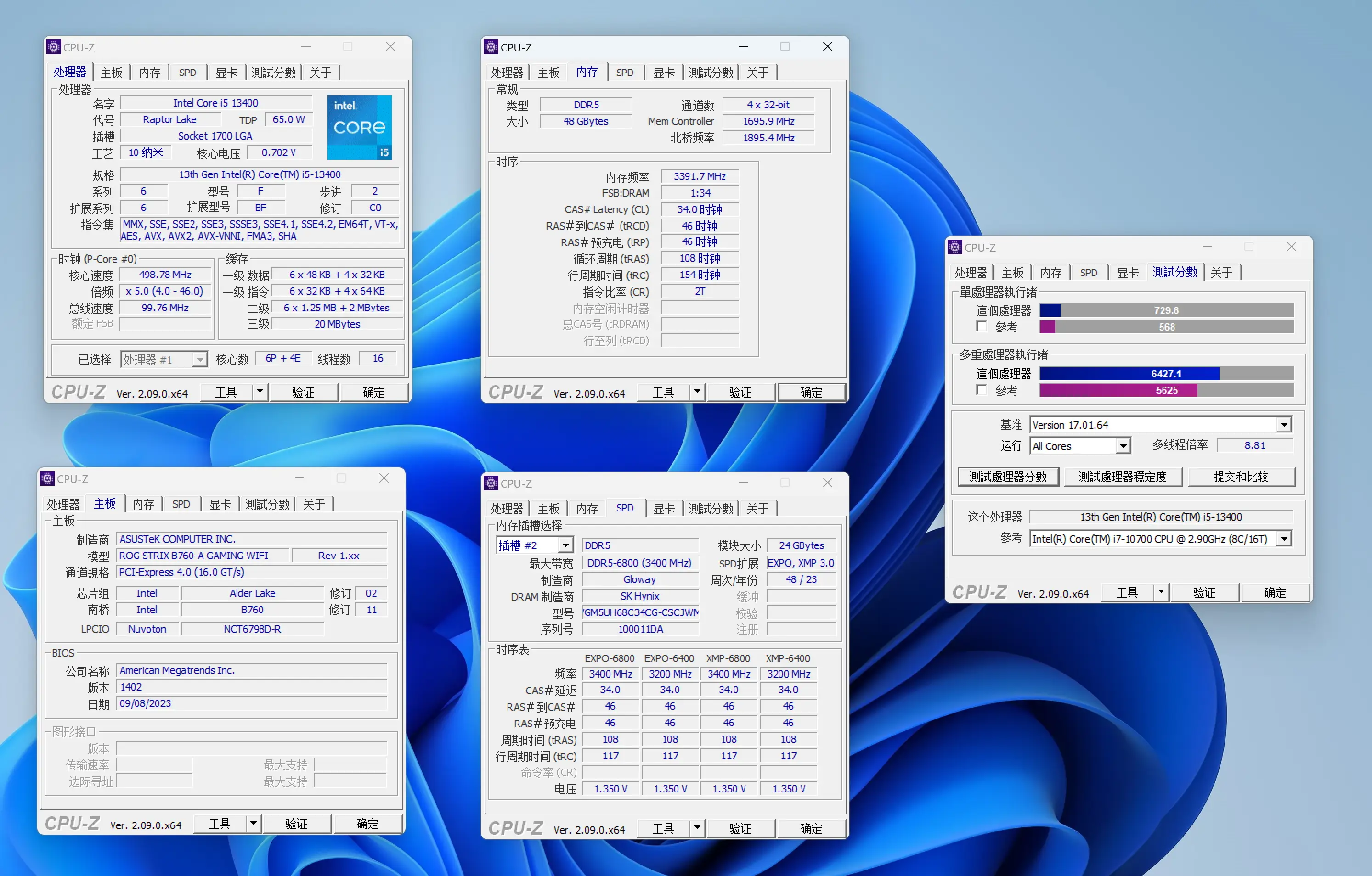Viewport: 1372px width, 876px height.
Task: Click the Intel Core i5 logo badge
Action: 359,127
